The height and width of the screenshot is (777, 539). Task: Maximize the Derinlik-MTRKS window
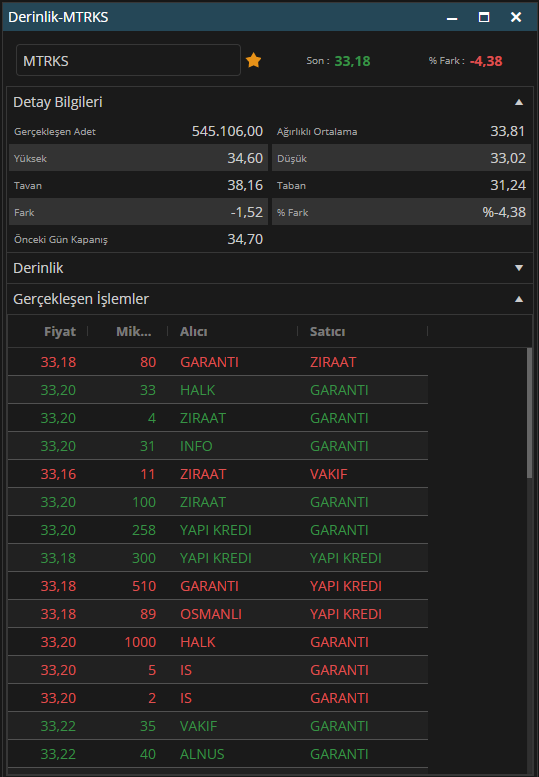click(x=484, y=17)
